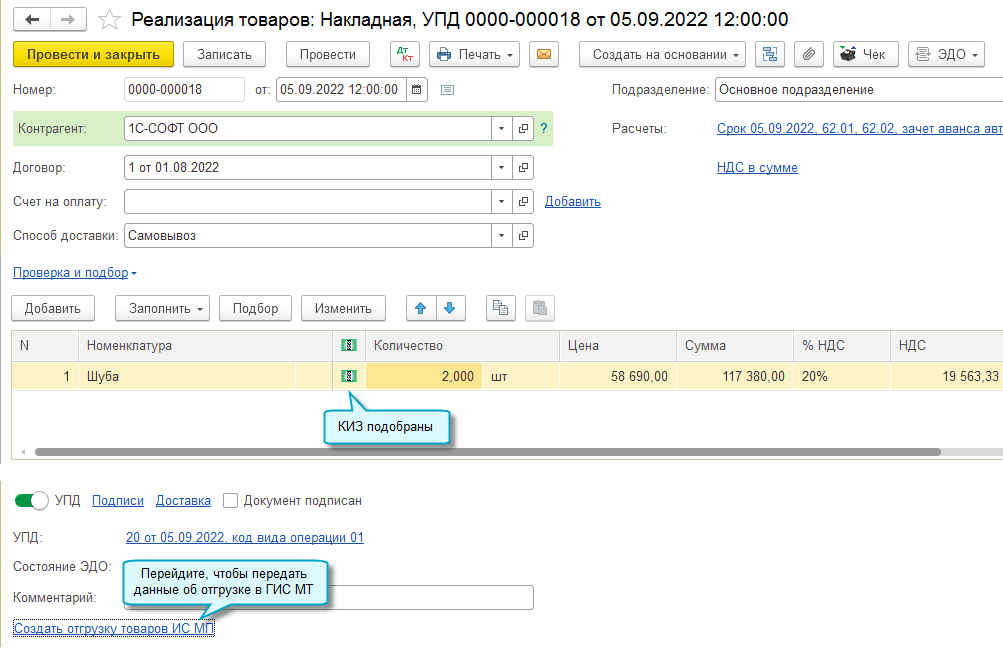
Task: Click the question mark help next to Контрагент
Action: [544, 129]
